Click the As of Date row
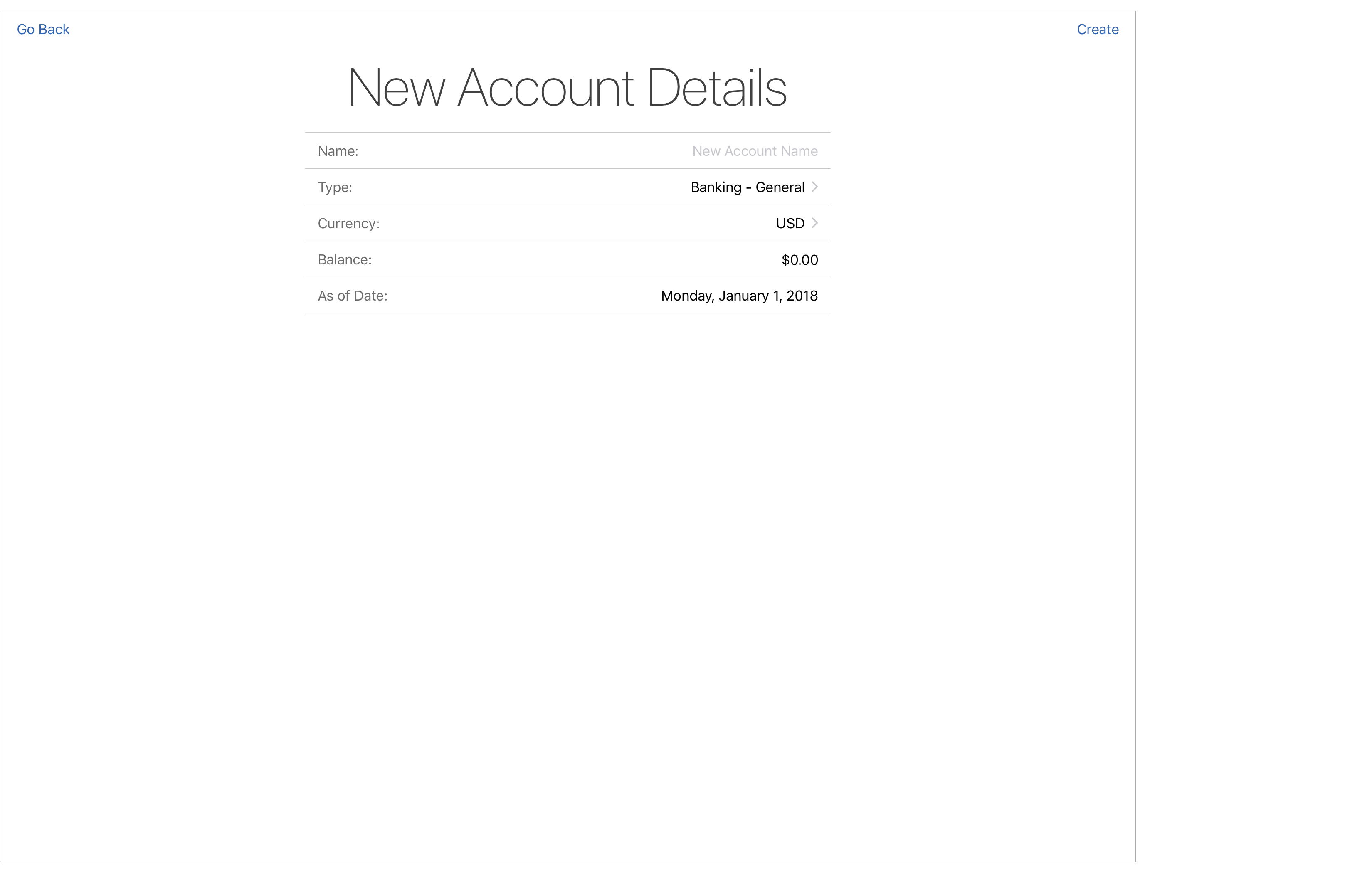The height and width of the screenshot is (873, 1372). click(x=568, y=295)
